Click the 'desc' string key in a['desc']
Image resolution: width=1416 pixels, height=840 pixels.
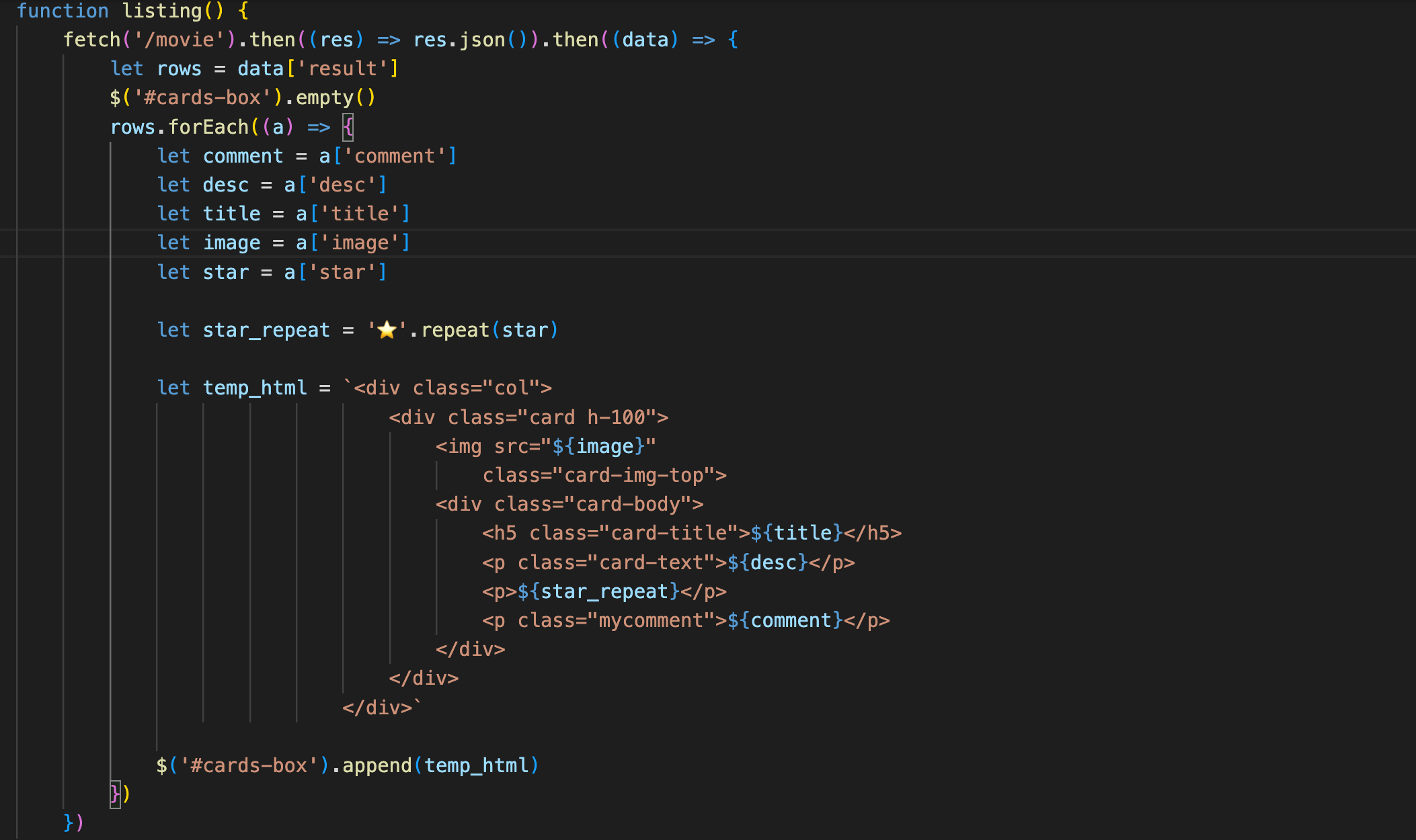pos(342,185)
